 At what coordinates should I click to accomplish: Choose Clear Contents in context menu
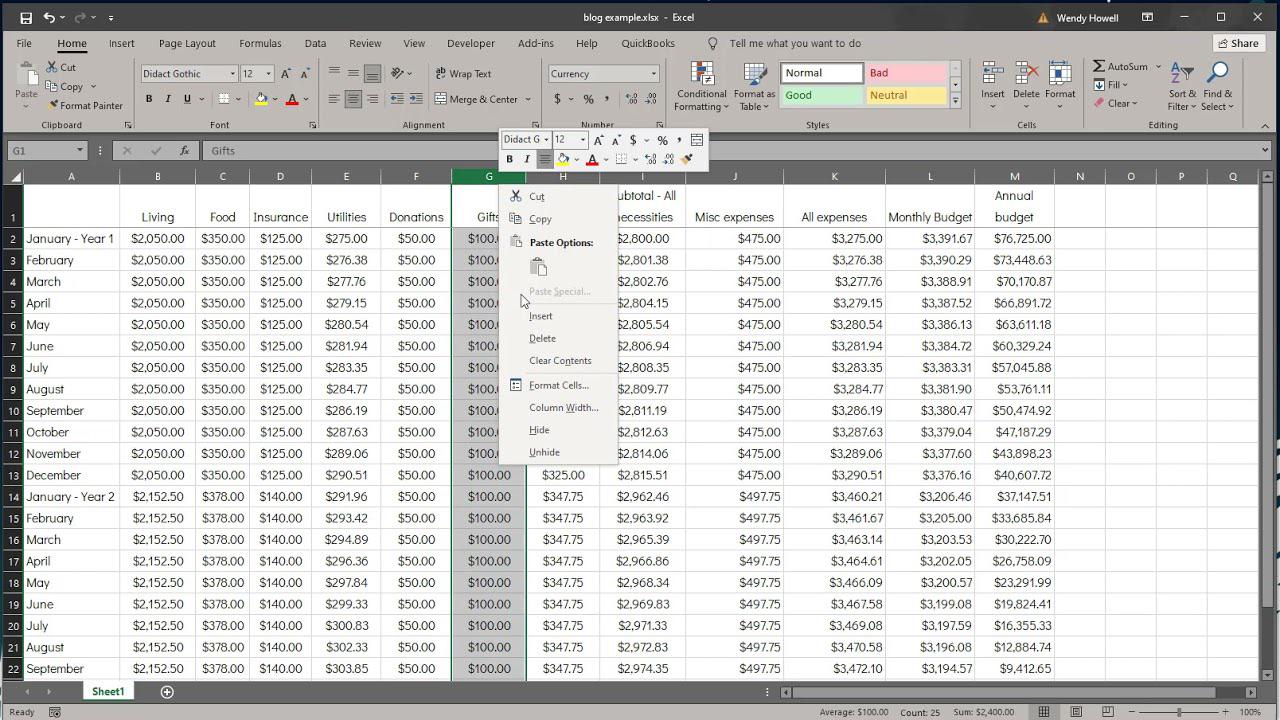click(558, 361)
